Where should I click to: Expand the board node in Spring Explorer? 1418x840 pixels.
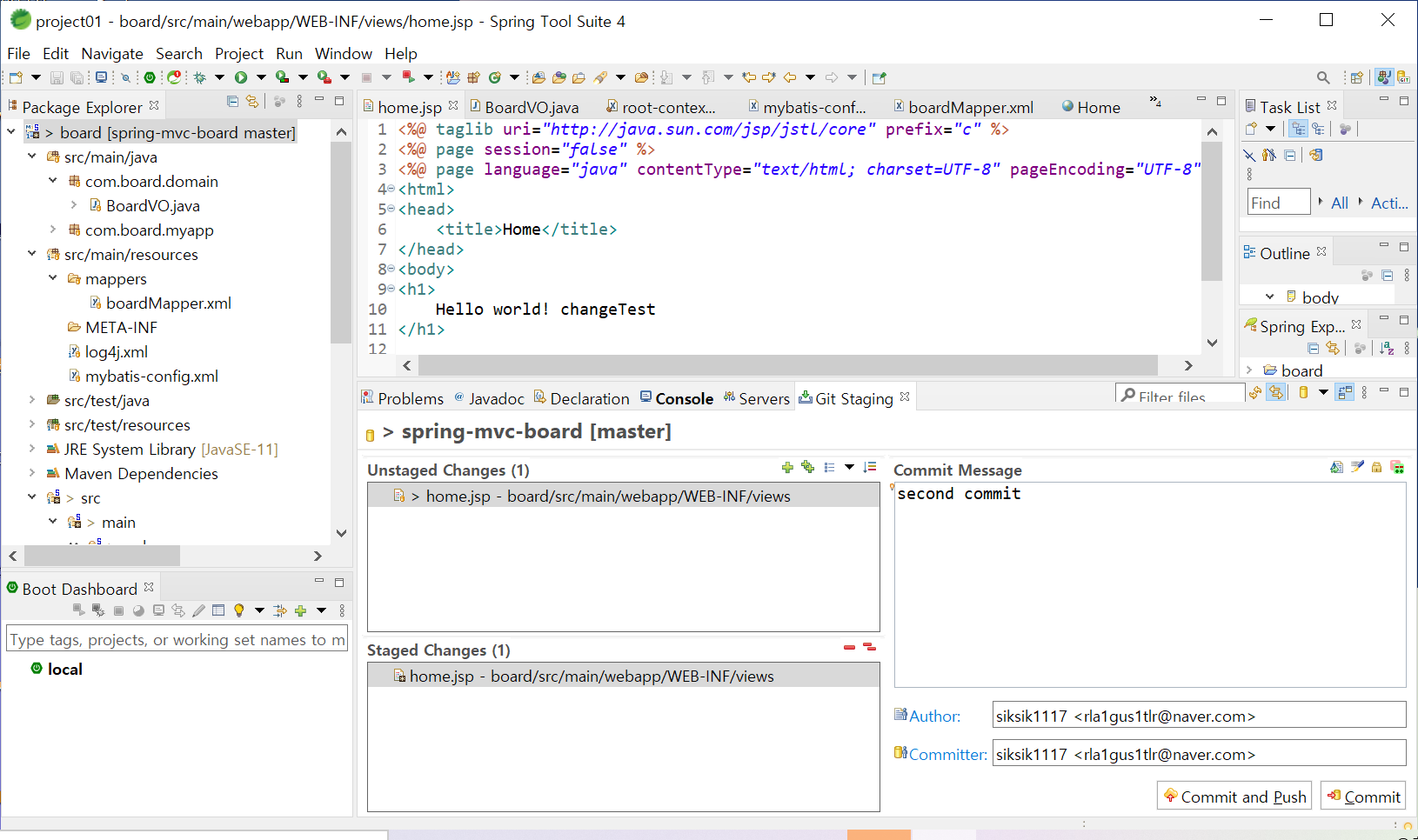[x=1250, y=370]
